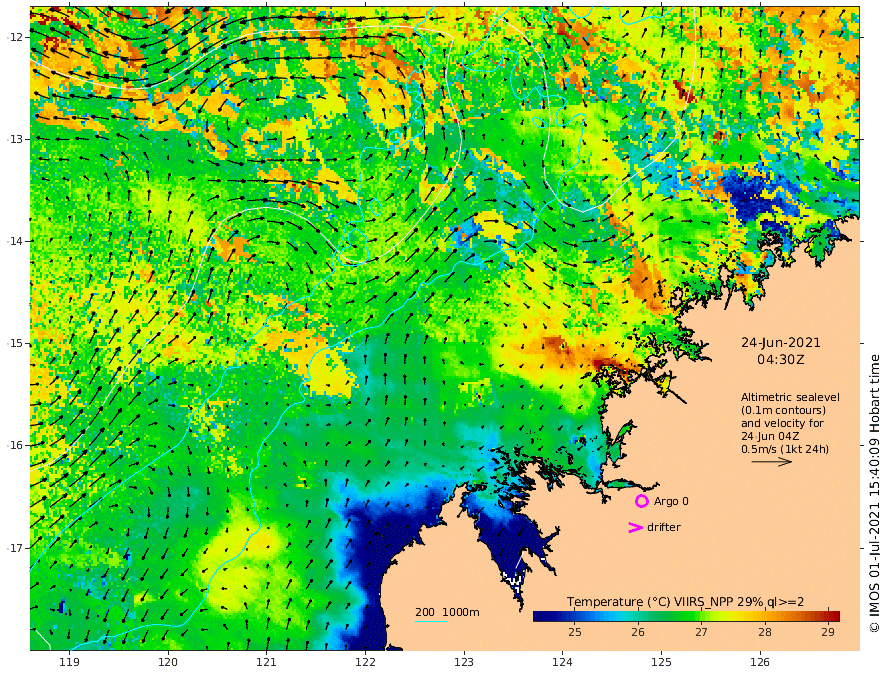The height and width of the screenshot is (680, 880).
Task: Click latitude axis label -12
Action: pyautogui.click(x=15, y=37)
